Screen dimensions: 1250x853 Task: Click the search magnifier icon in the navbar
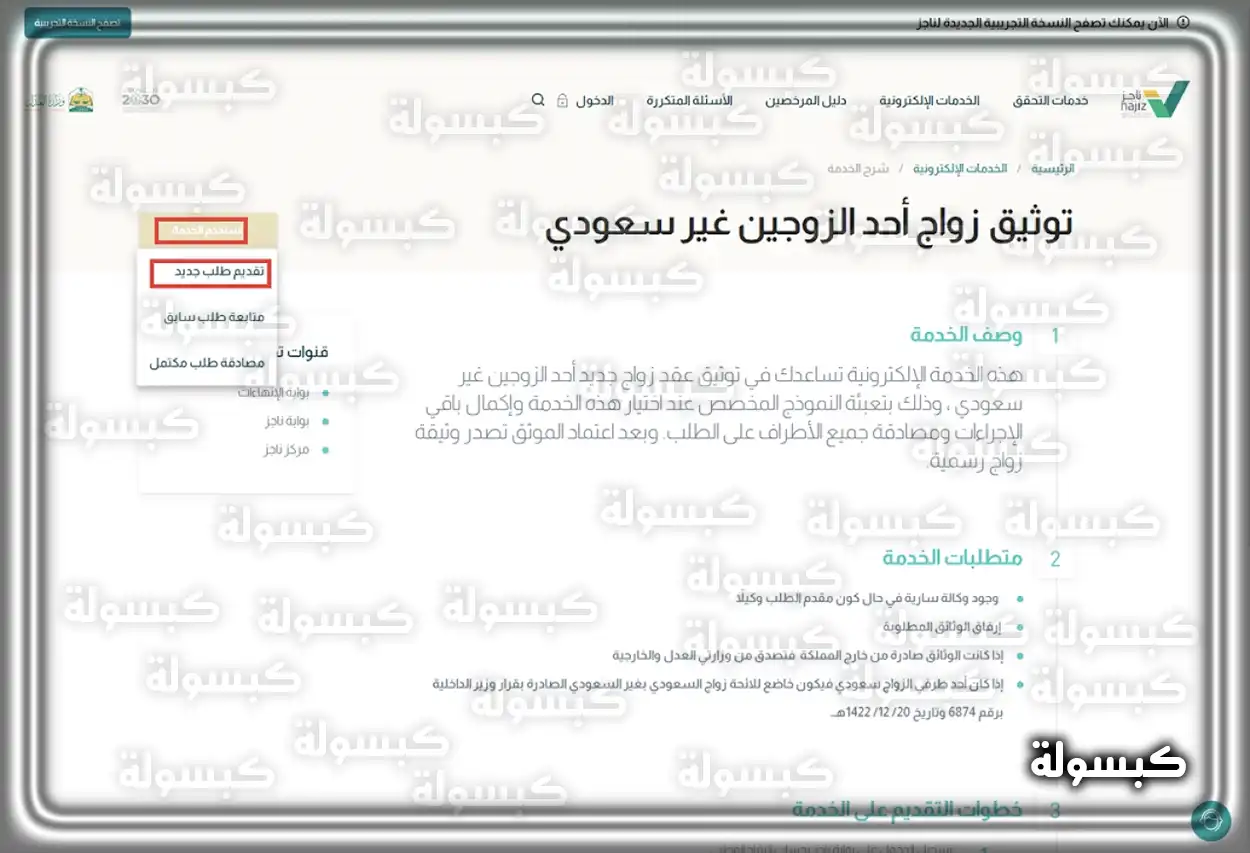click(537, 99)
